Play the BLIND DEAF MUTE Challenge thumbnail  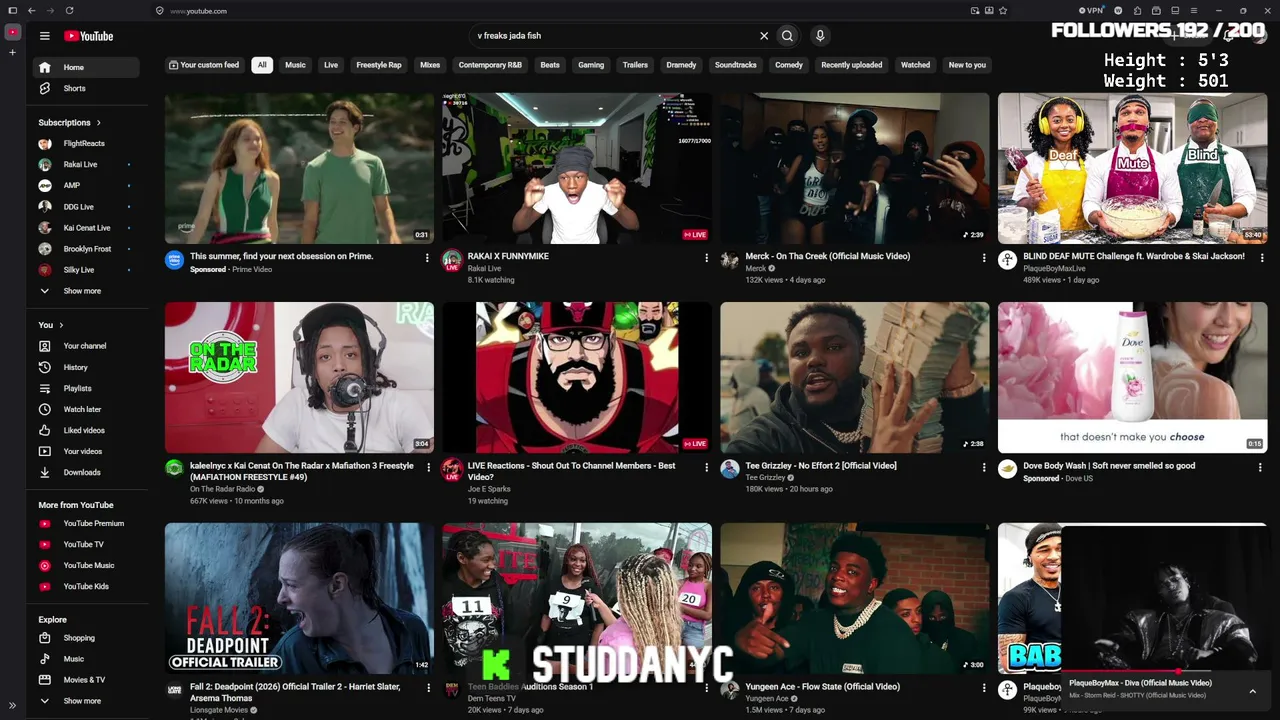pos(1132,168)
